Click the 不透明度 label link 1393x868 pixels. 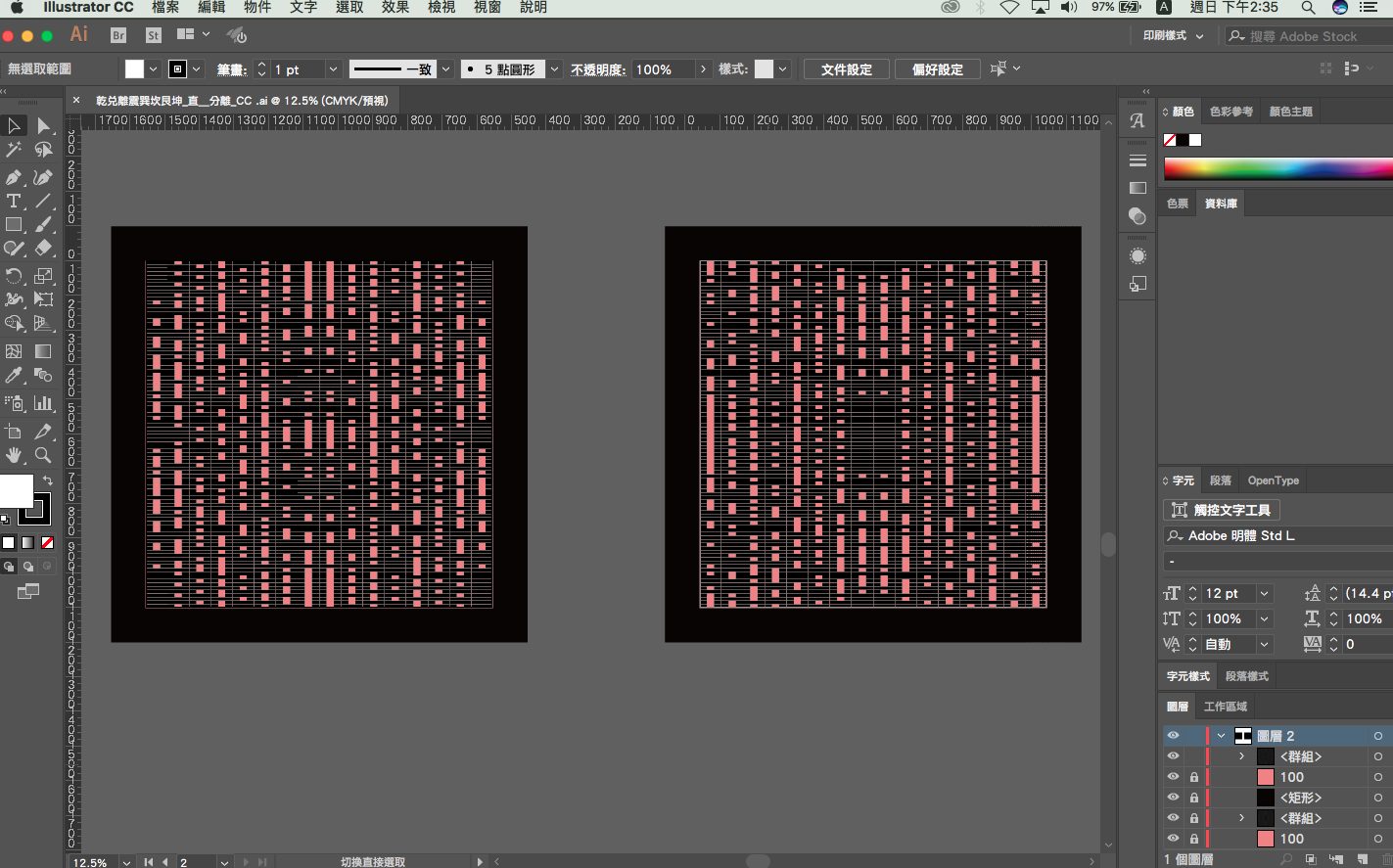pos(598,69)
